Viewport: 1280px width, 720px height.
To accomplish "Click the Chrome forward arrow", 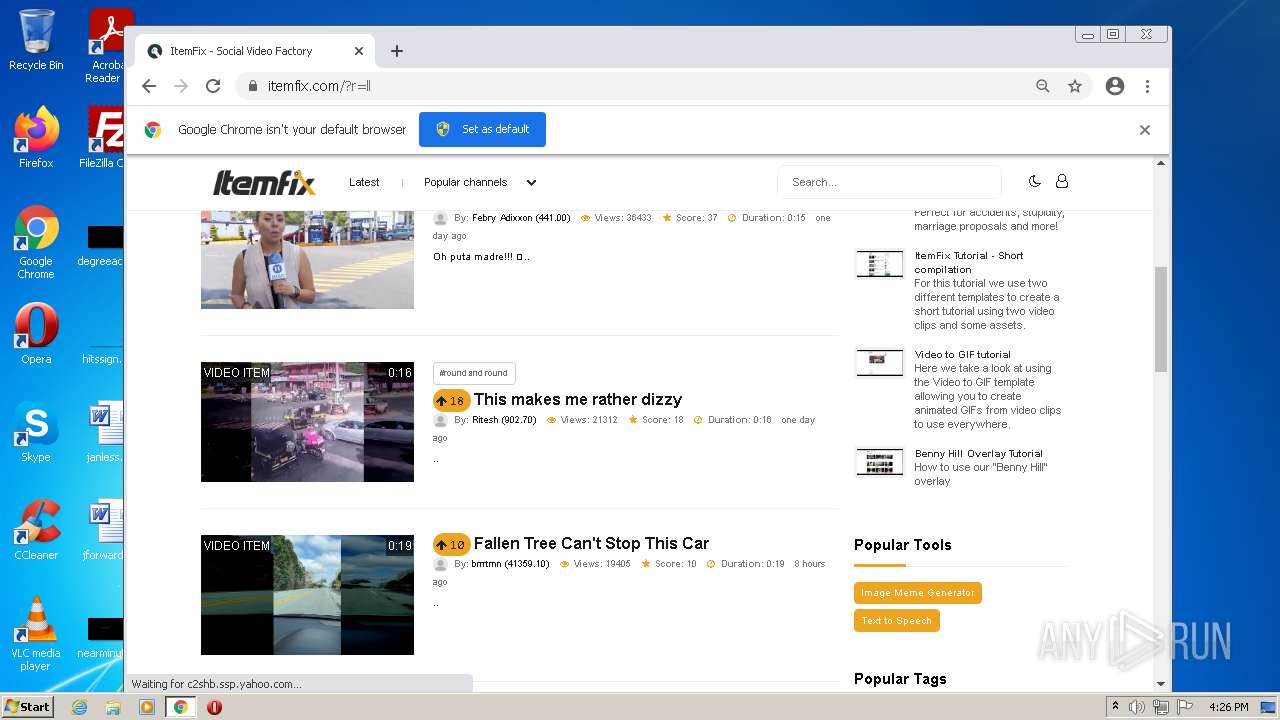I will (181, 86).
